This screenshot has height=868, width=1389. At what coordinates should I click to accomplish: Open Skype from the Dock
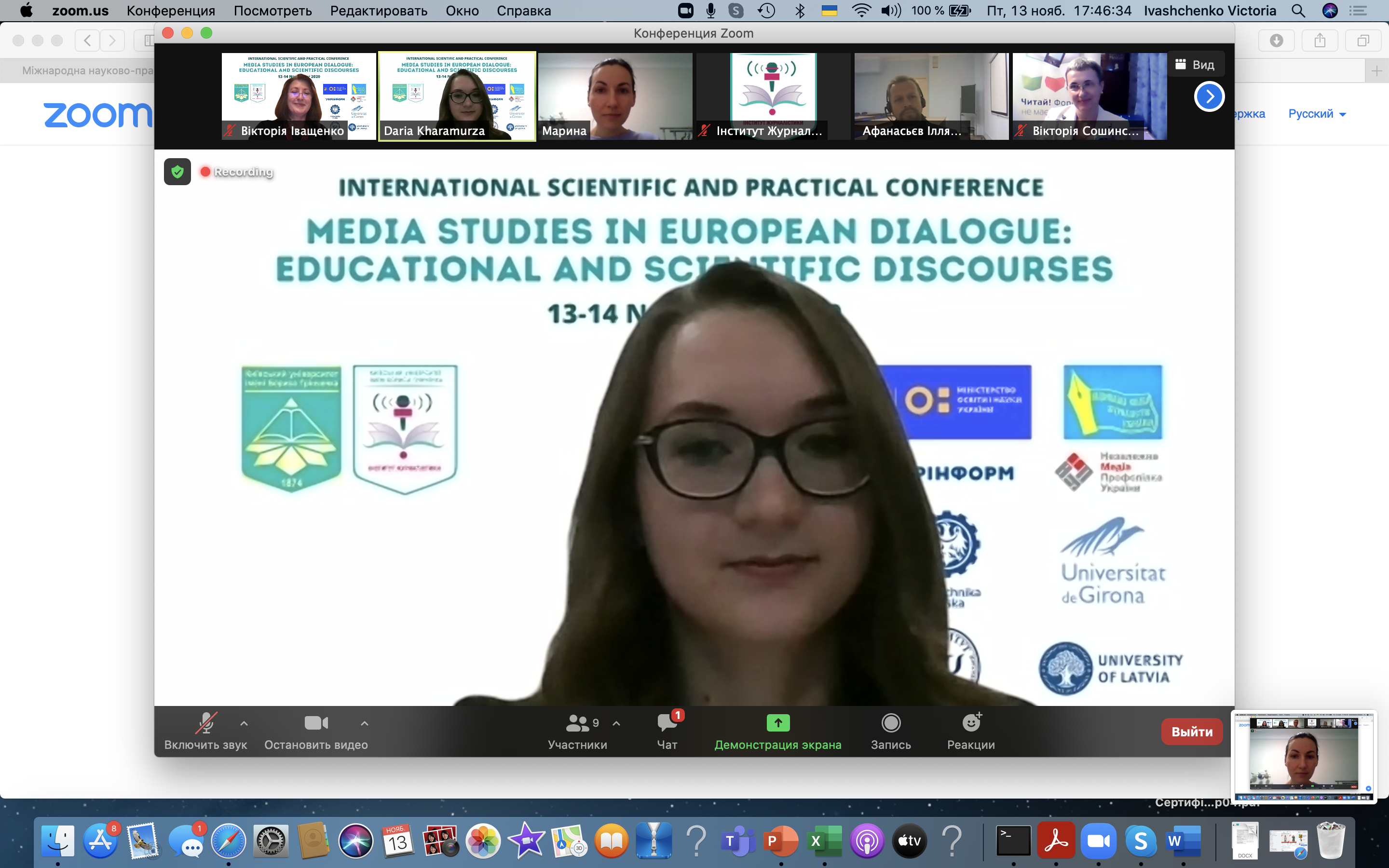1140,841
